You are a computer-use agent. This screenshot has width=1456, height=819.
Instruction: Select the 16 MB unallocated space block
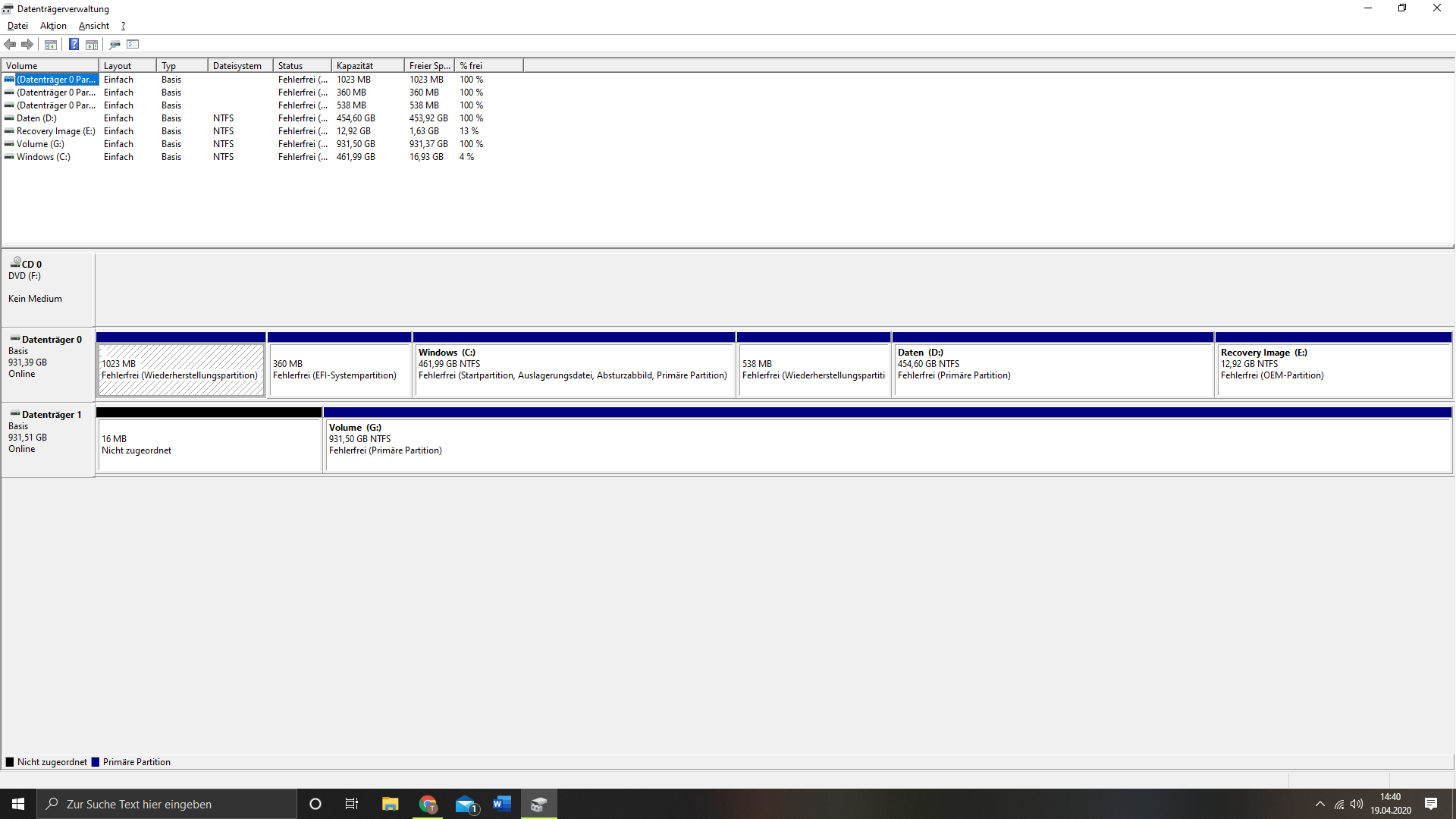pos(209,444)
